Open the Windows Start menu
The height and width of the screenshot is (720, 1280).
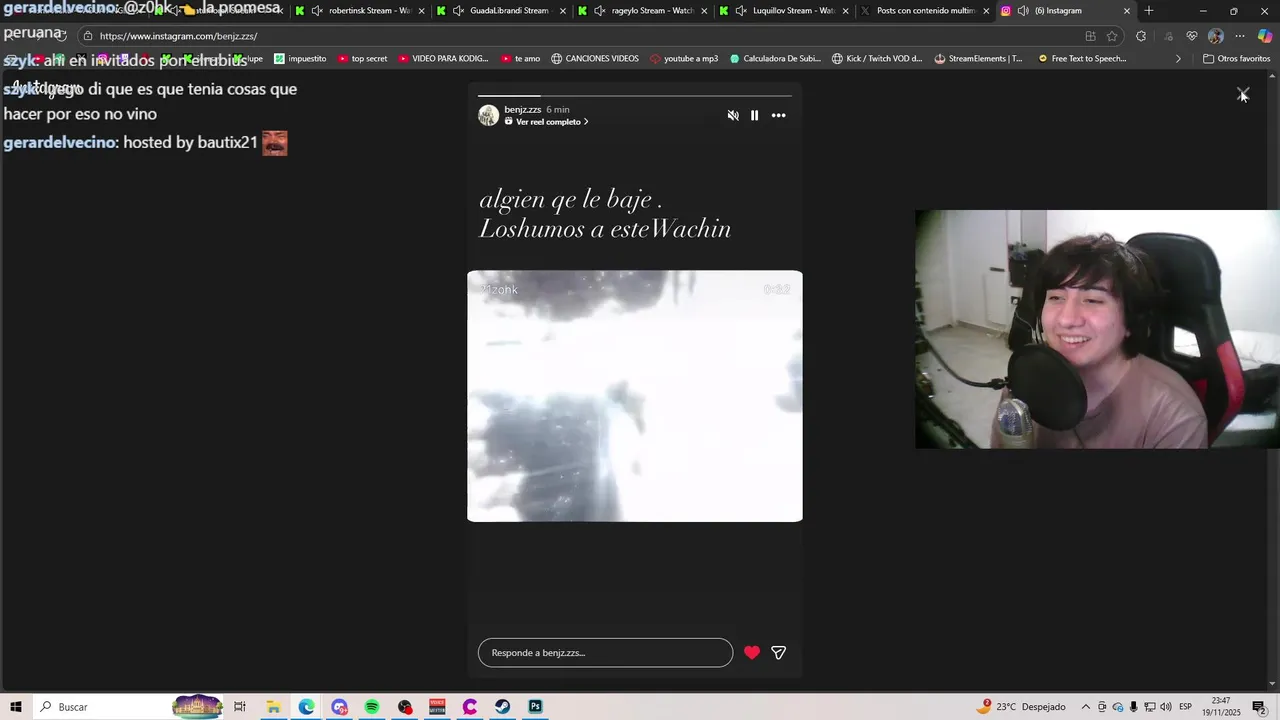coord(16,707)
